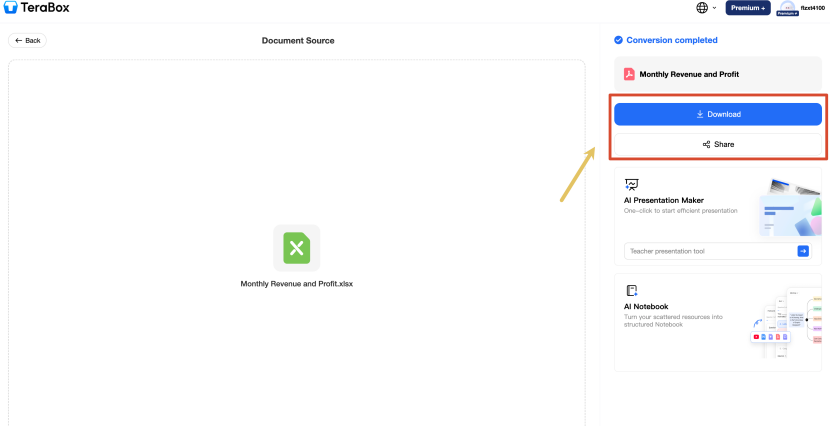The width and height of the screenshot is (830, 426).
Task: Submit presentation topic with arrow button
Action: tap(803, 251)
